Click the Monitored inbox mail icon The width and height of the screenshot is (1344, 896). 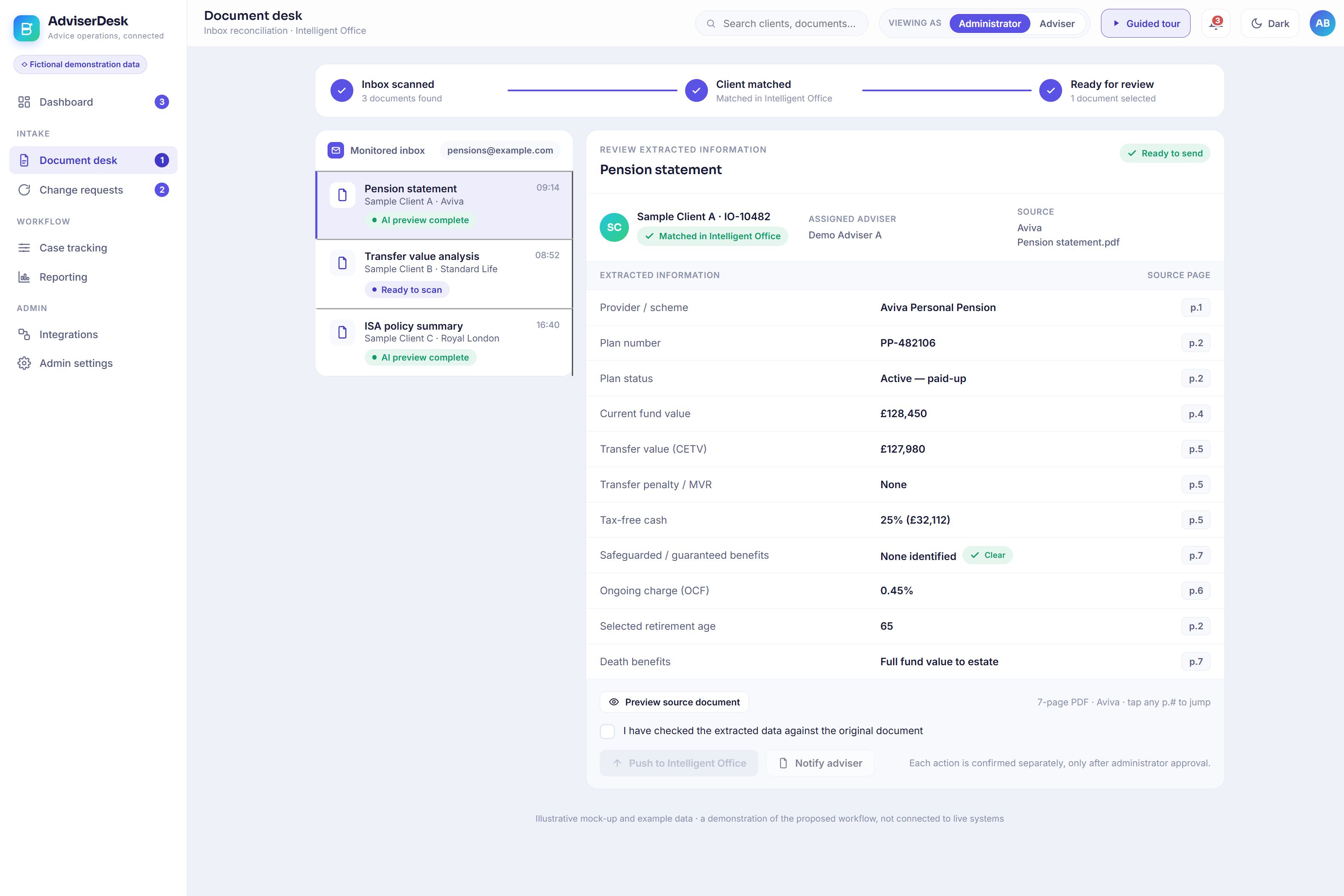[x=336, y=150]
